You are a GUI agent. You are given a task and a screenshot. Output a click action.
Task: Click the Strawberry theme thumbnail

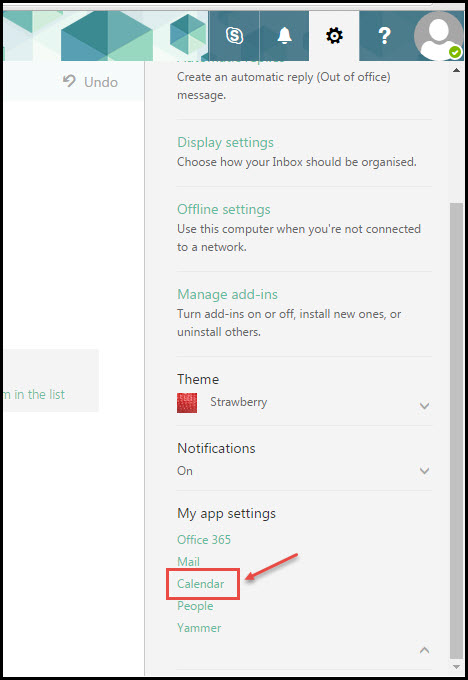187,403
